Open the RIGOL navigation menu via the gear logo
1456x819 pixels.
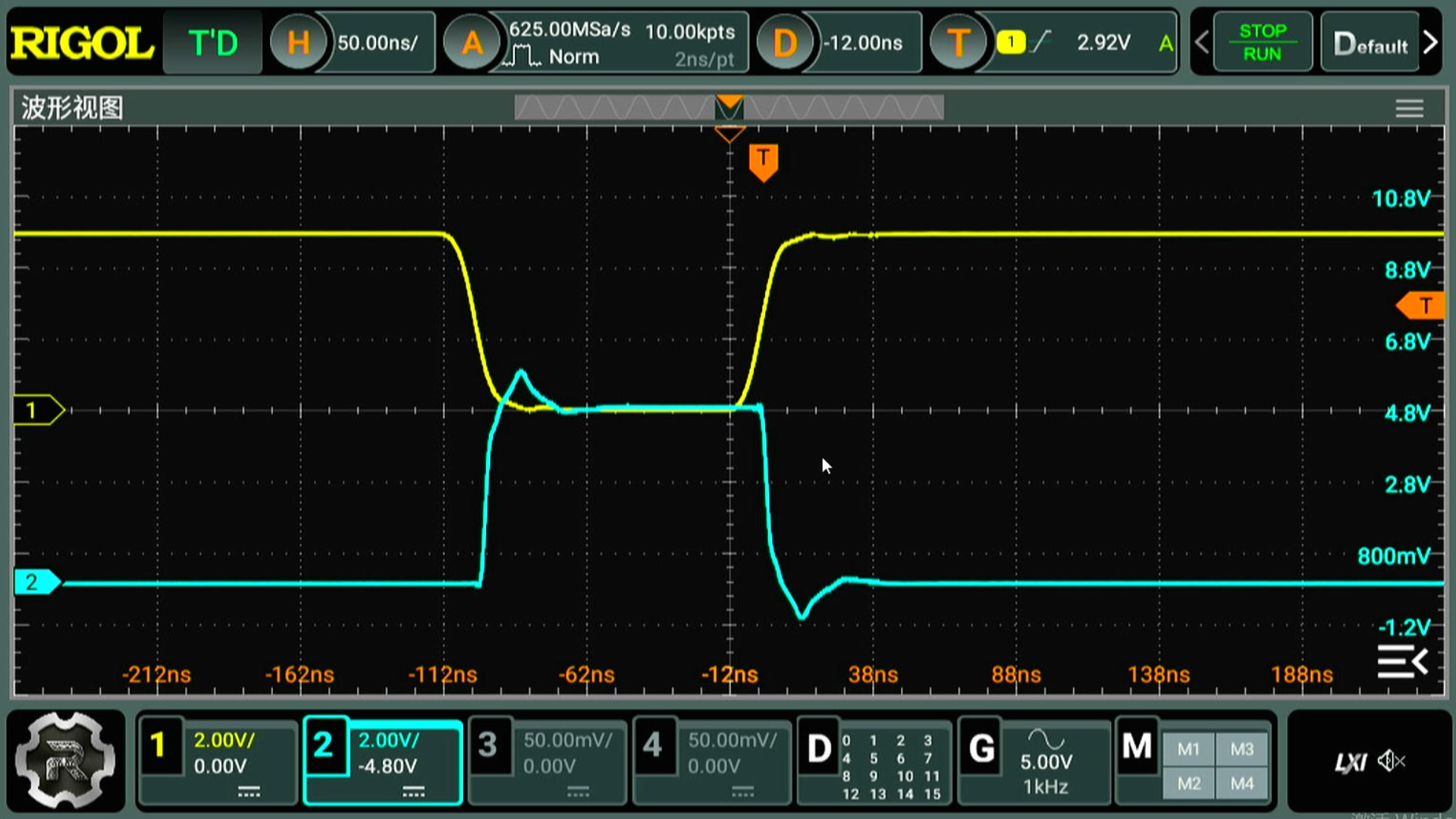pos(64,761)
